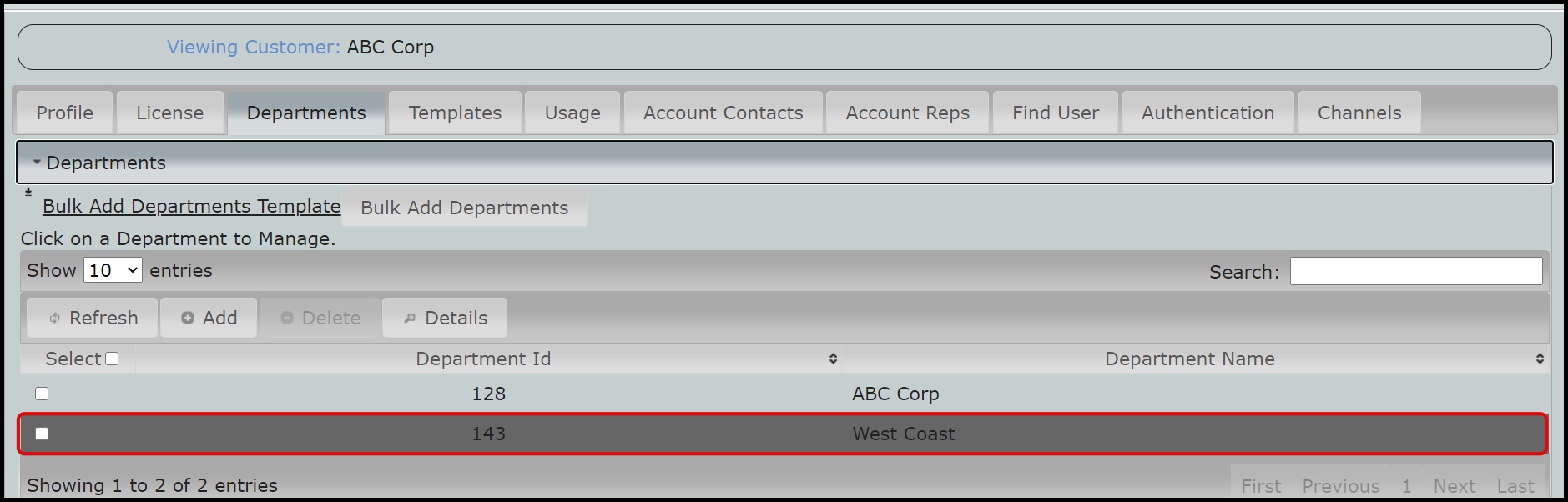
Task: Click the download icon above Bulk Add Departments Template
Action: click(28, 190)
